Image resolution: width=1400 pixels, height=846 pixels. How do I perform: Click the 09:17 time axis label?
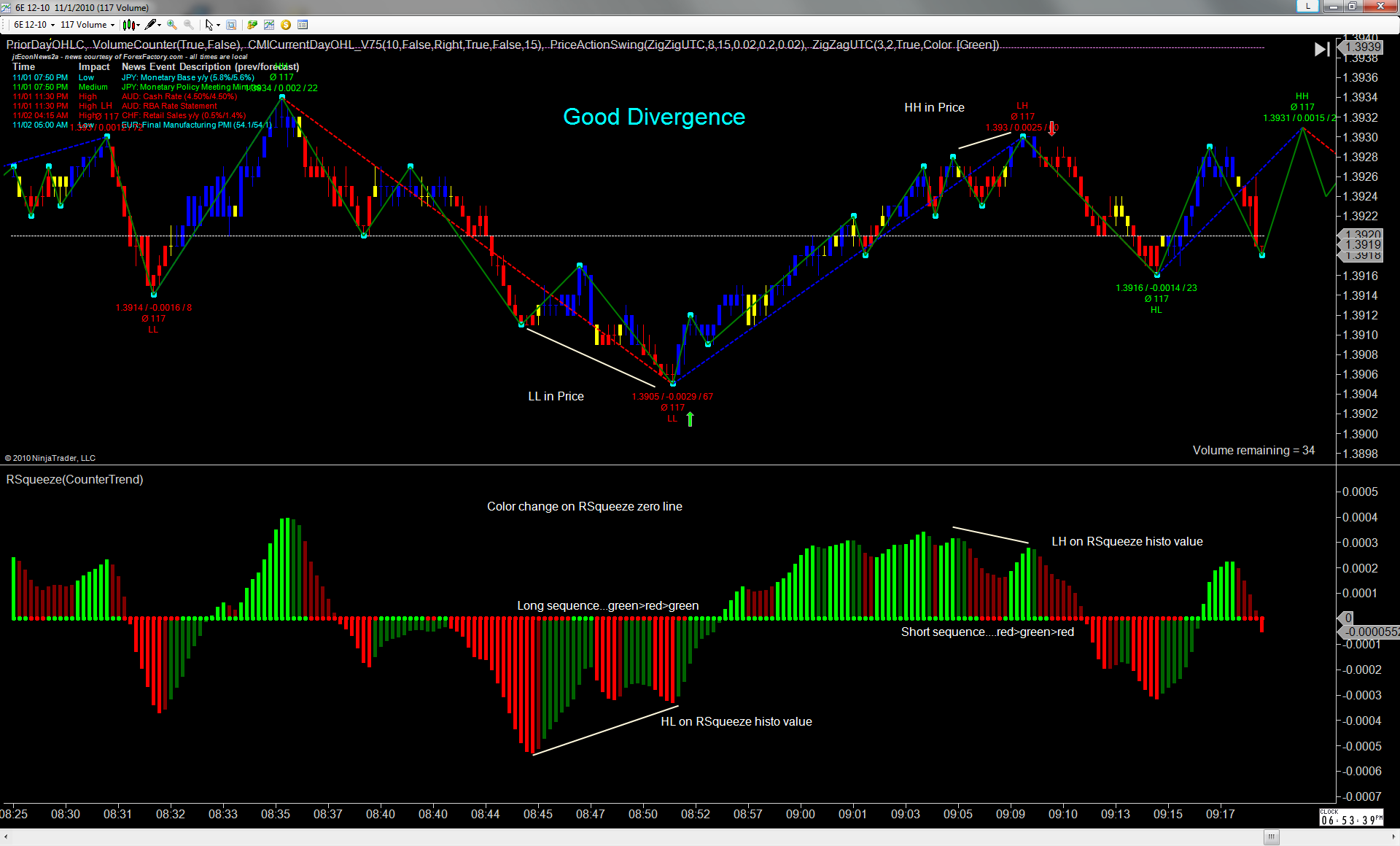1220,814
